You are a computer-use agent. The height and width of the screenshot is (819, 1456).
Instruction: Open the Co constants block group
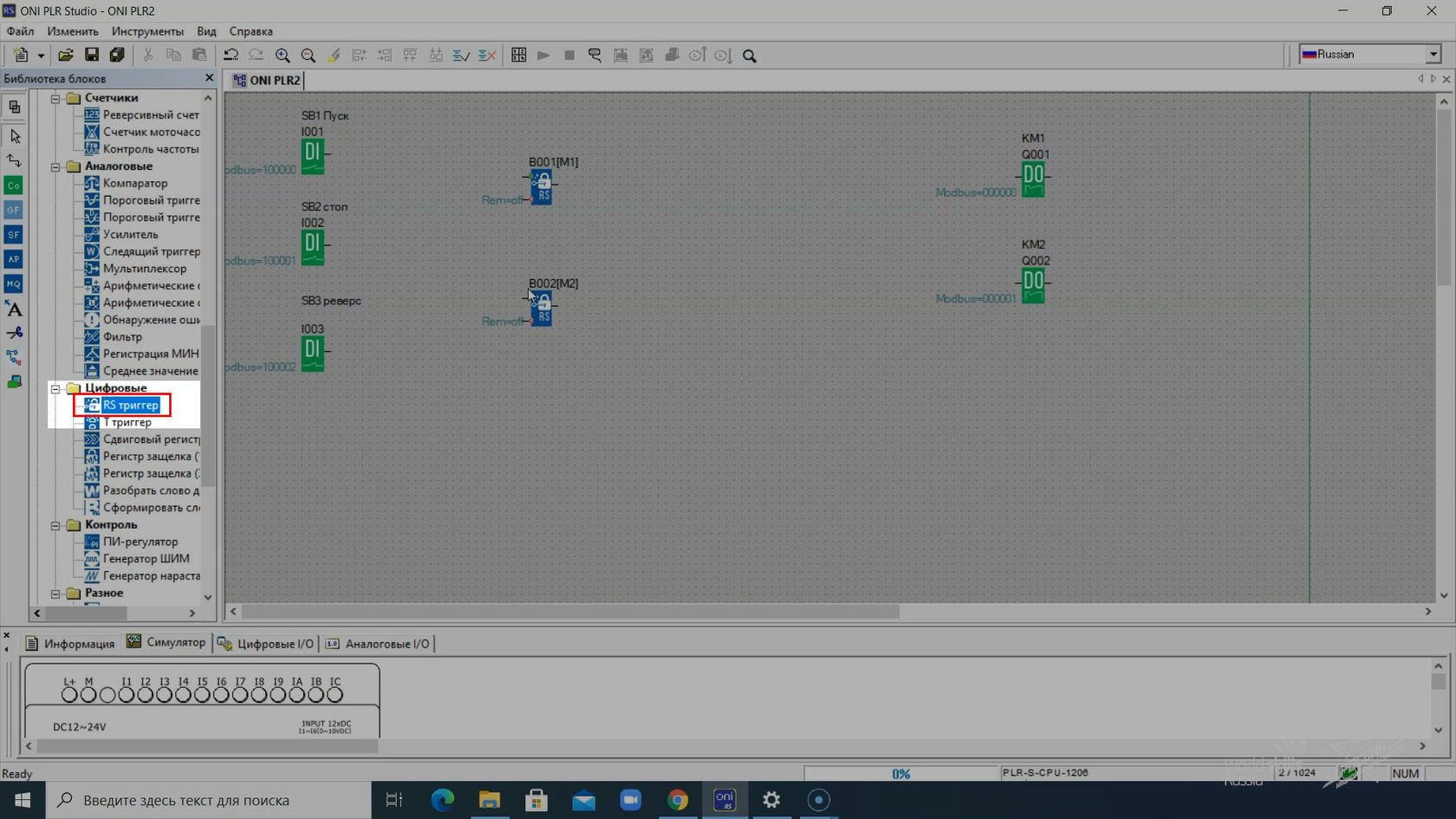14,185
